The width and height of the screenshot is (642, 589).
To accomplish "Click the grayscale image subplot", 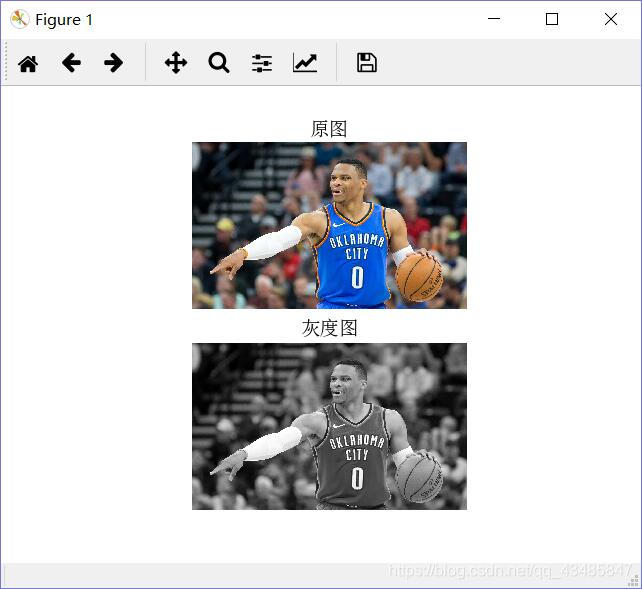I will tap(329, 426).
